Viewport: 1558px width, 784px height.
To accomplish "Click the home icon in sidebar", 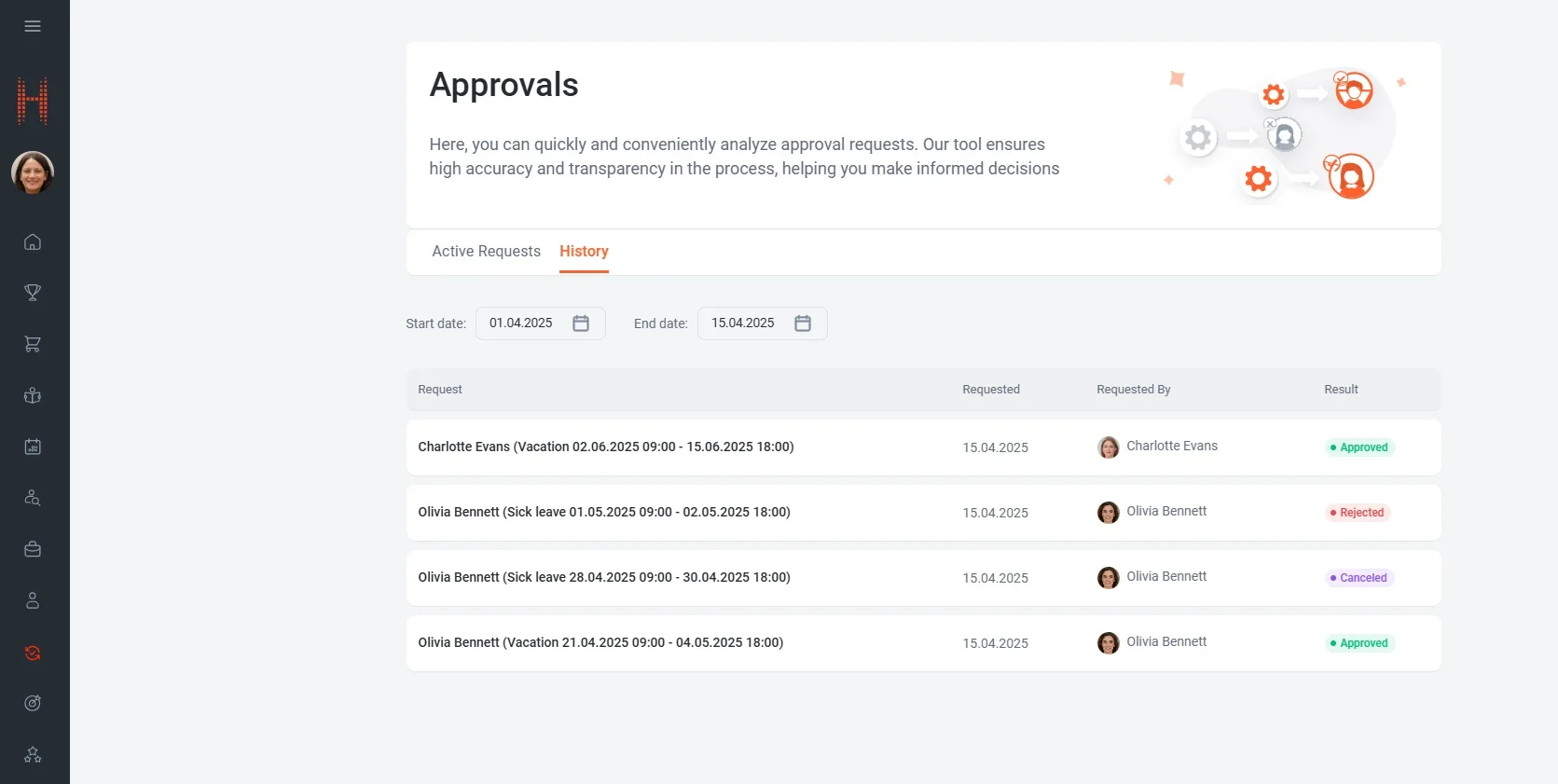I will [33, 242].
